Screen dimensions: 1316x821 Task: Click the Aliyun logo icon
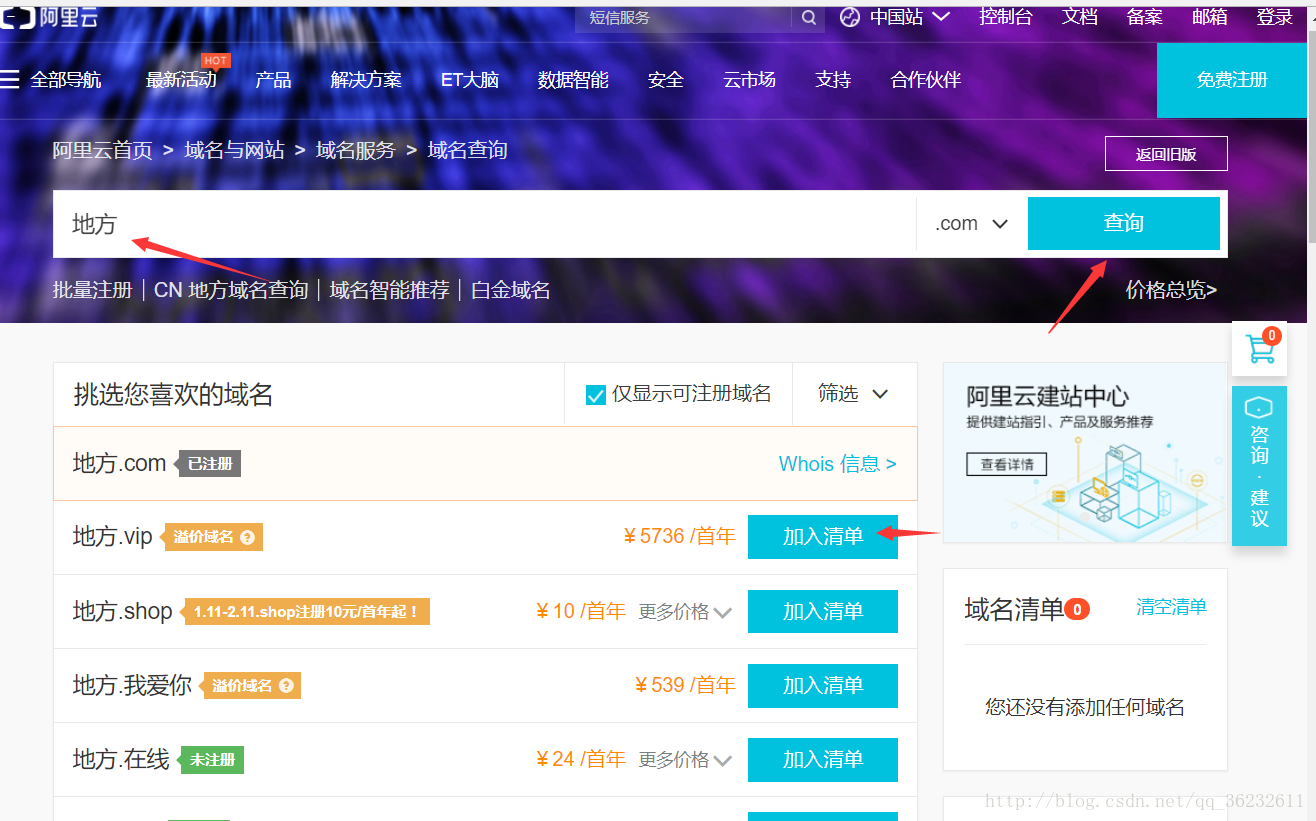(18, 17)
